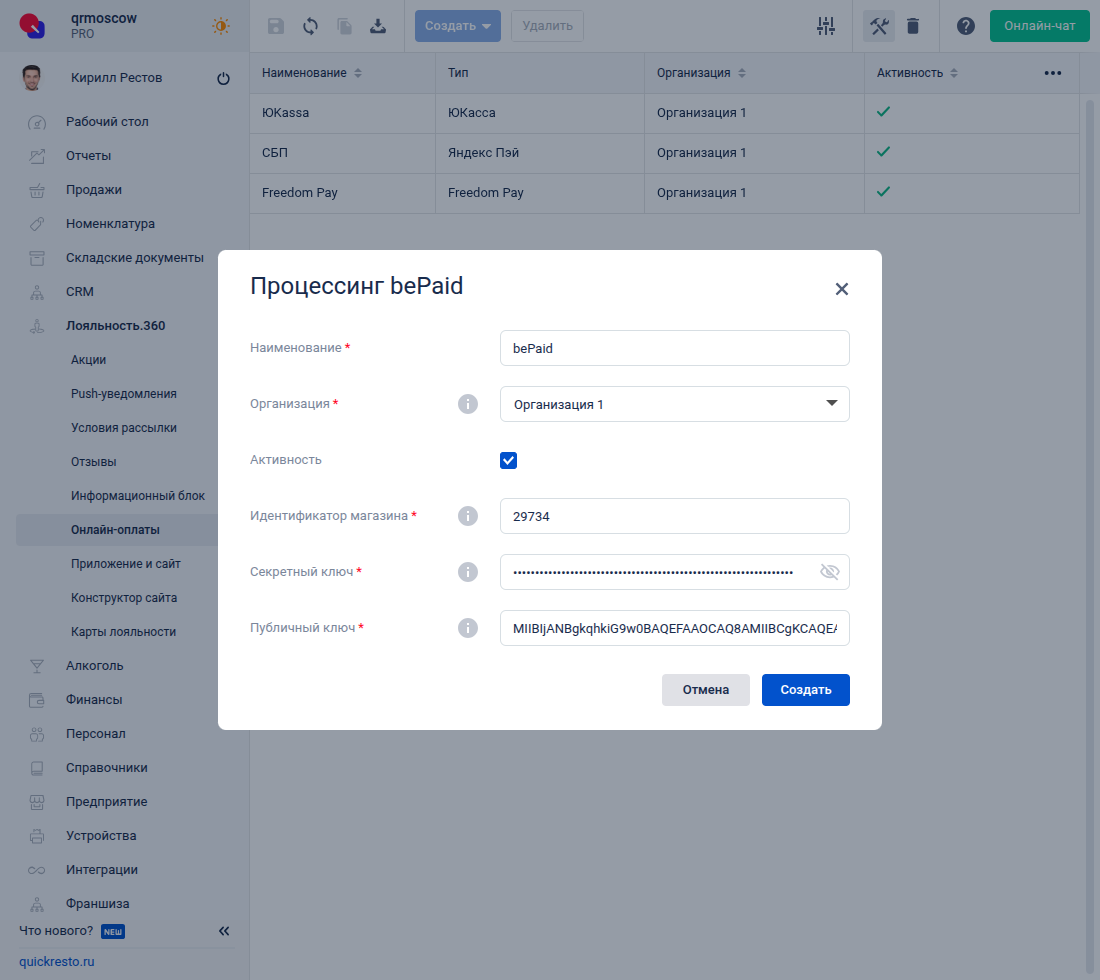Click the Финансы wallet icon

36,700
